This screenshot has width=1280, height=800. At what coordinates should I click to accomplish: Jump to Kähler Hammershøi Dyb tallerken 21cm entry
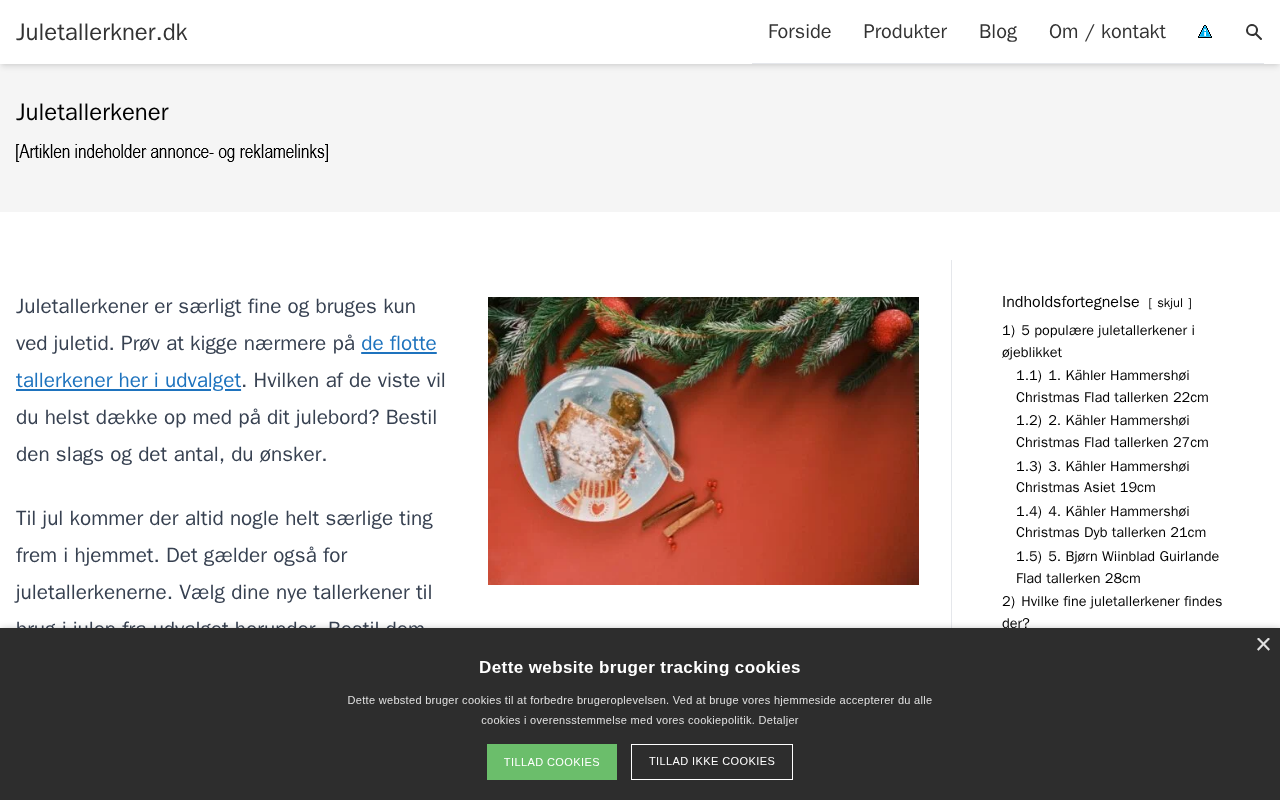(1111, 522)
